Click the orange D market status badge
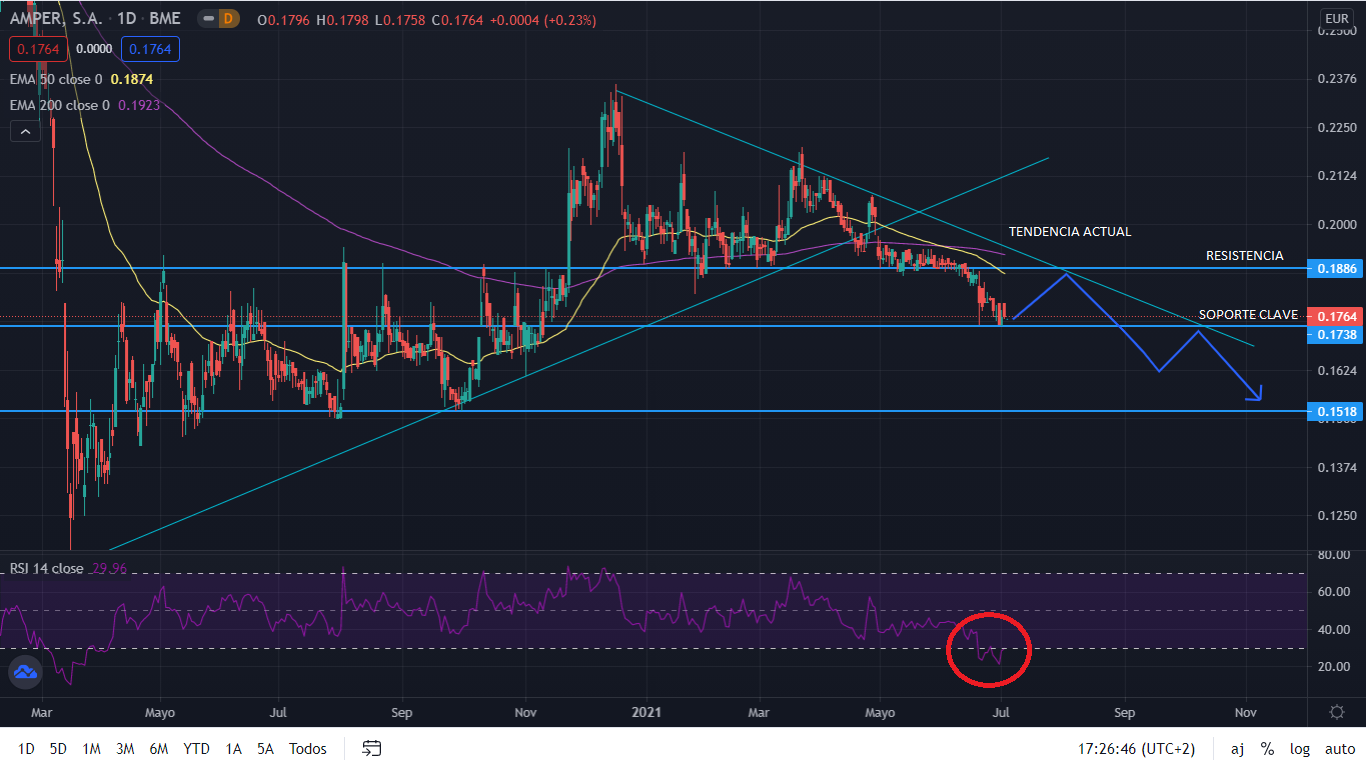Screen dimensions: 1366x768 [229, 20]
